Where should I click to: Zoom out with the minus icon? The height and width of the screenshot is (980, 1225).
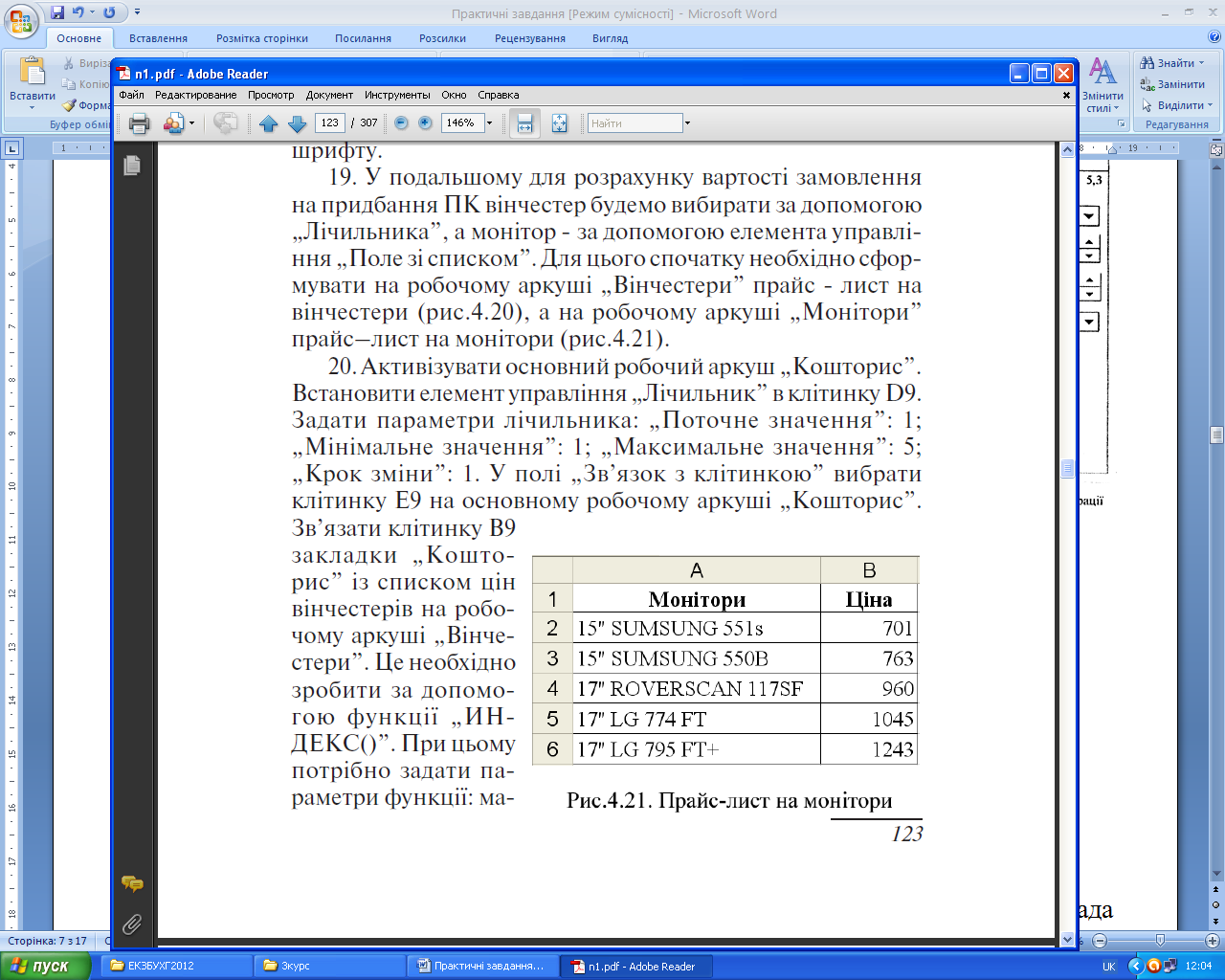[x=401, y=122]
